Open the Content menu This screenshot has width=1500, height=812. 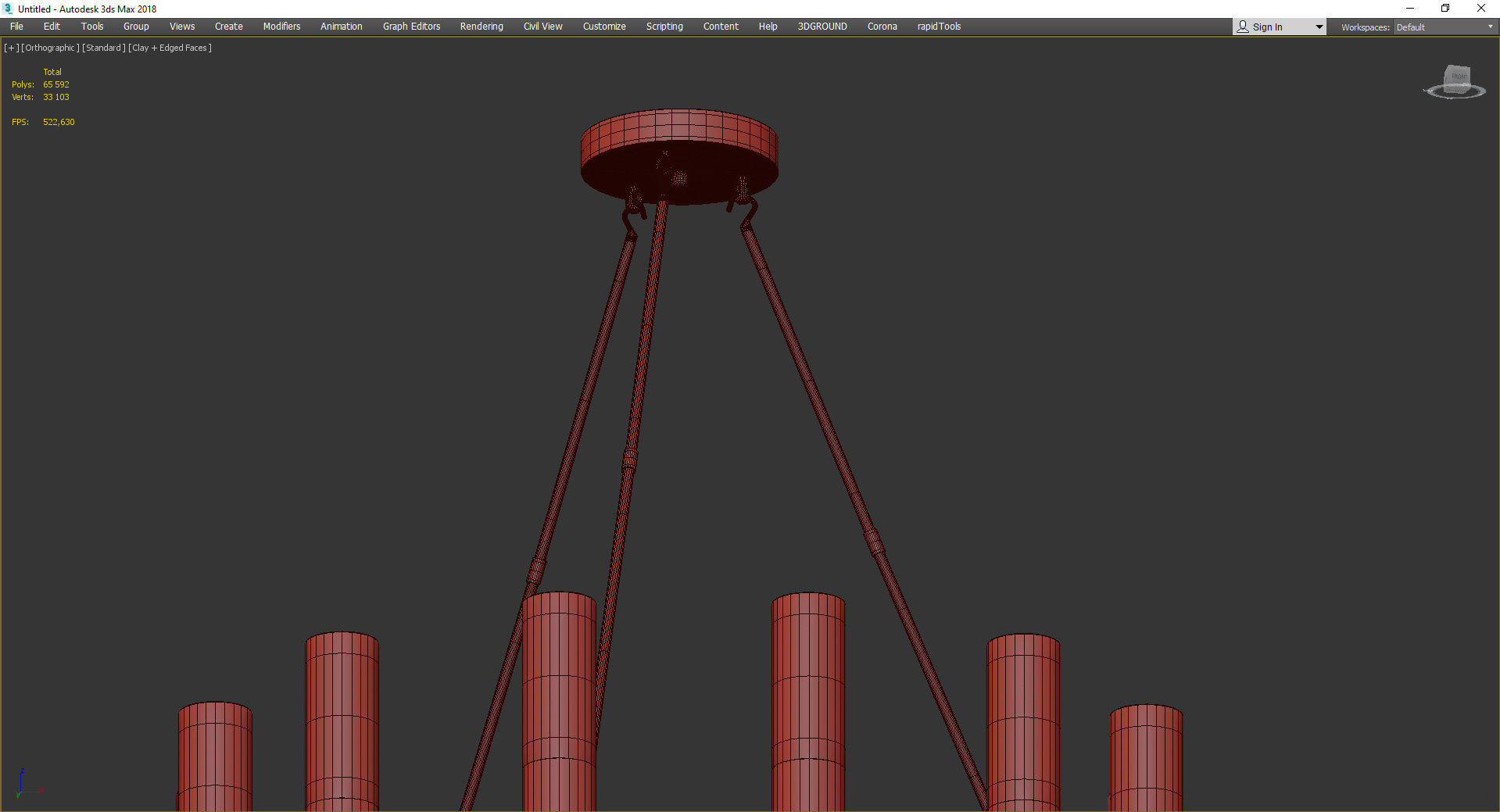(x=721, y=27)
